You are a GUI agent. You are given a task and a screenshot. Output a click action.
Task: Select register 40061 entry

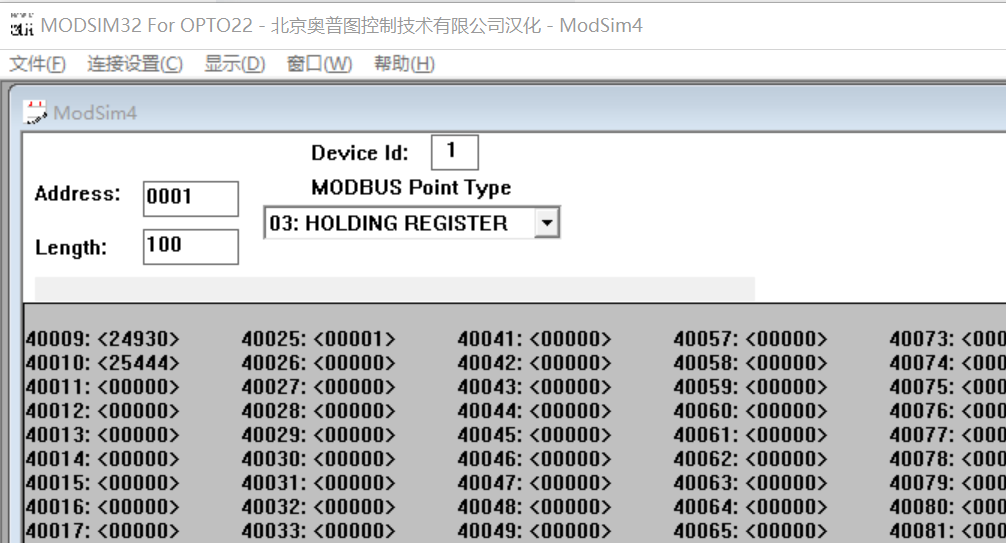[x=751, y=435]
